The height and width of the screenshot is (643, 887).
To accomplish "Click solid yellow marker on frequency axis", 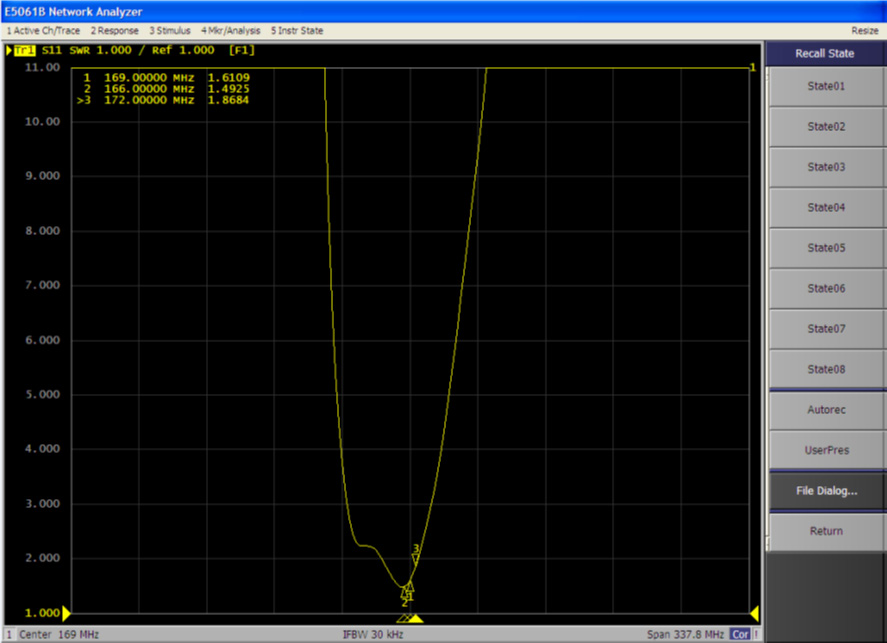I will tap(416, 618).
